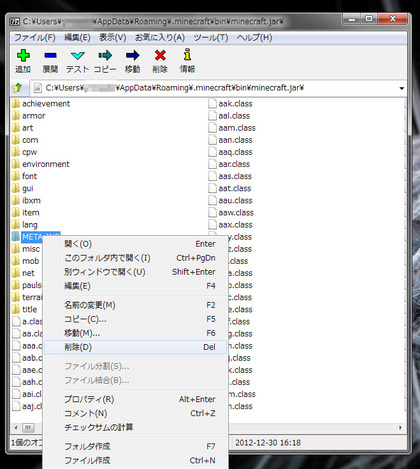Viewport: 420px width, 469px height.
Task: Choose コメント(N) in context menu
Action: point(136,413)
